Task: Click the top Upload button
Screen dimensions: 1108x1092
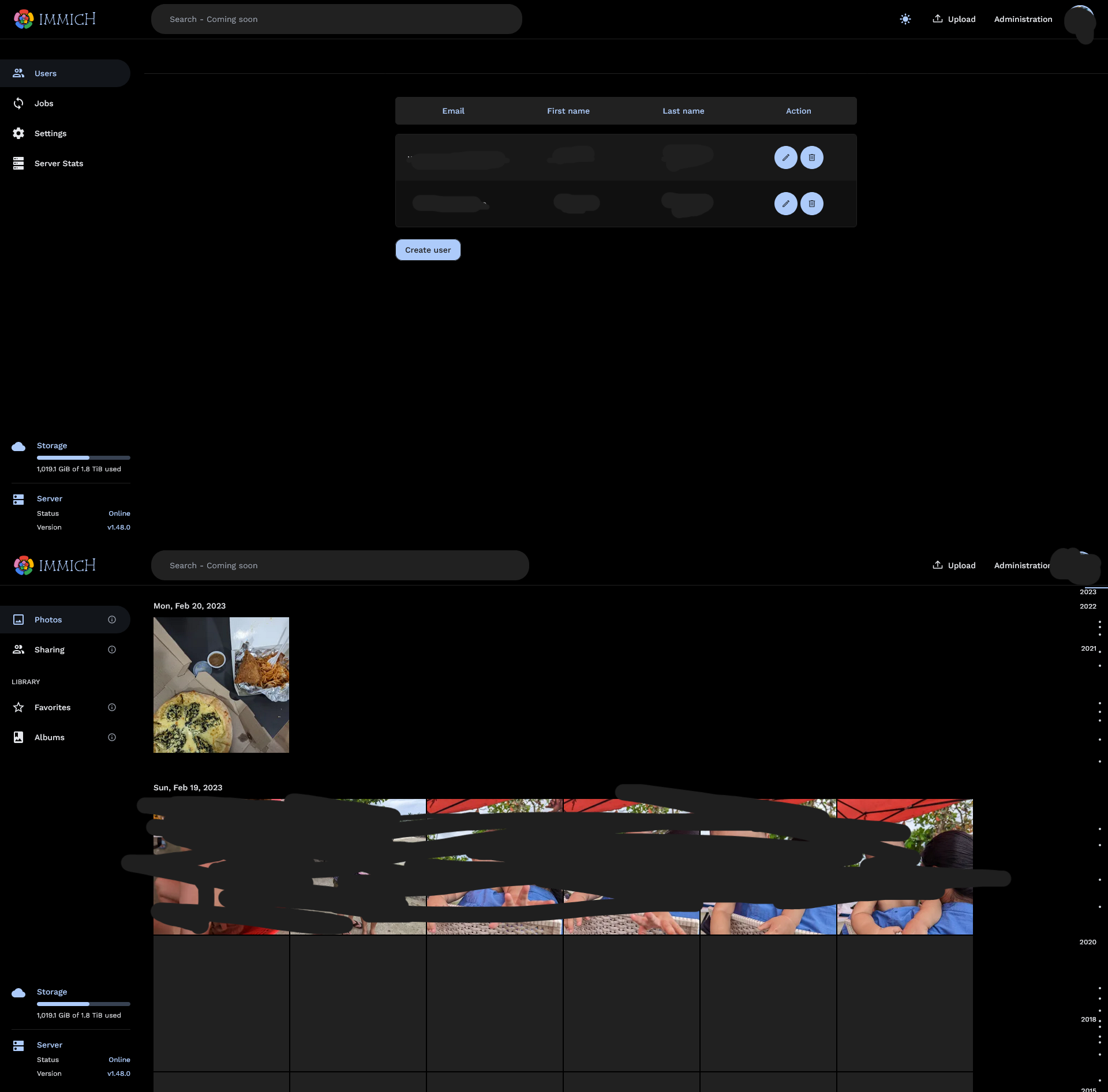Action: (x=954, y=19)
